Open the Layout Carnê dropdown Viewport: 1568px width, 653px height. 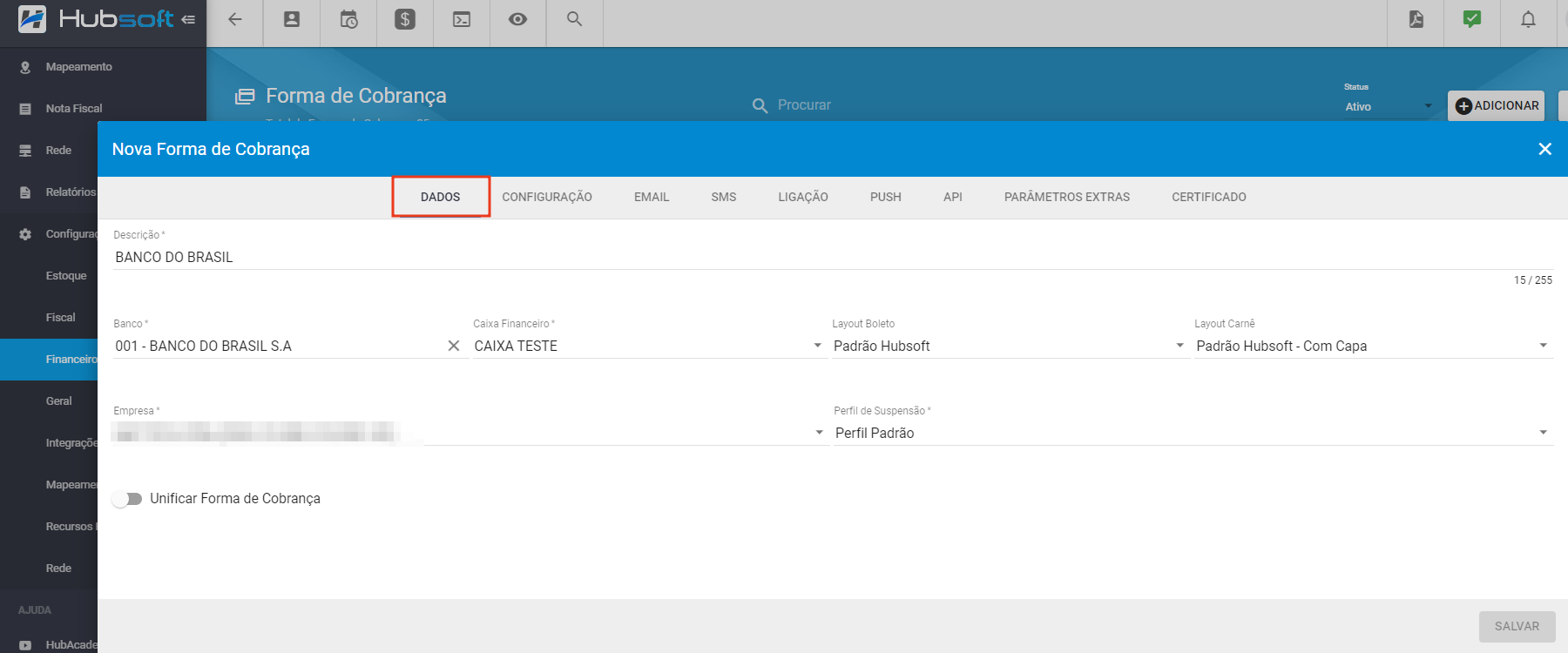[x=1374, y=346]
